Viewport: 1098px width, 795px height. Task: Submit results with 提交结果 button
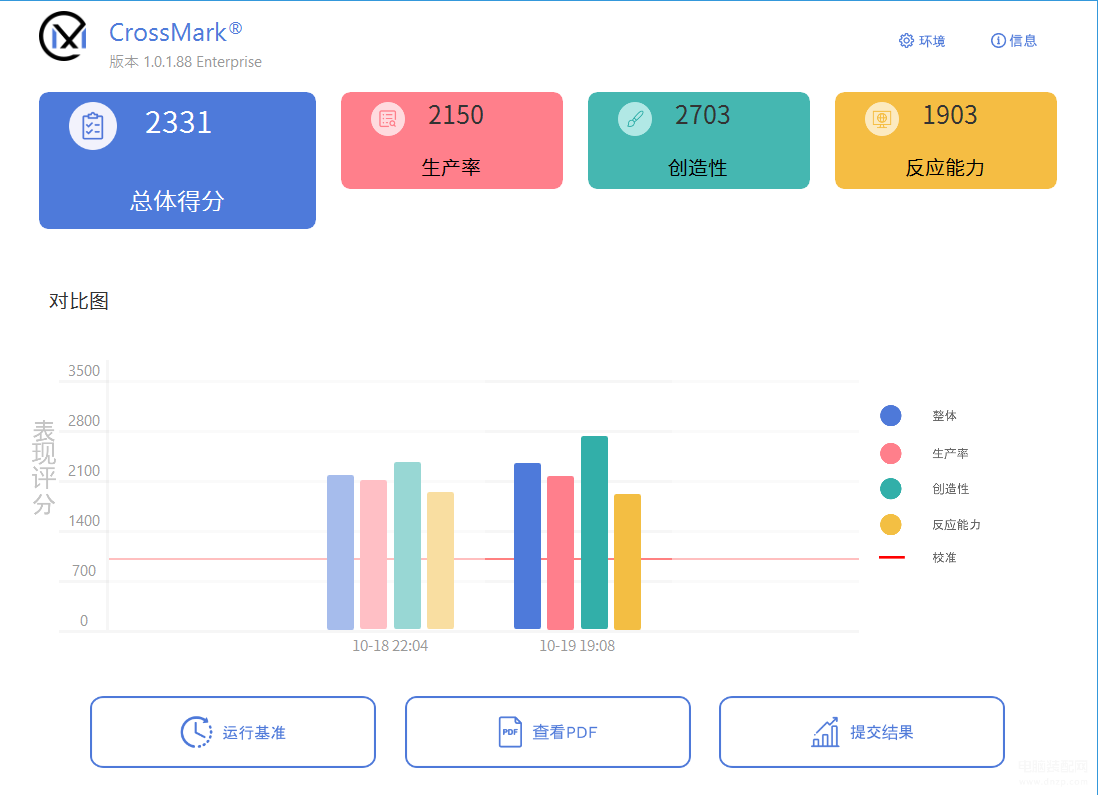coord(861,732)
